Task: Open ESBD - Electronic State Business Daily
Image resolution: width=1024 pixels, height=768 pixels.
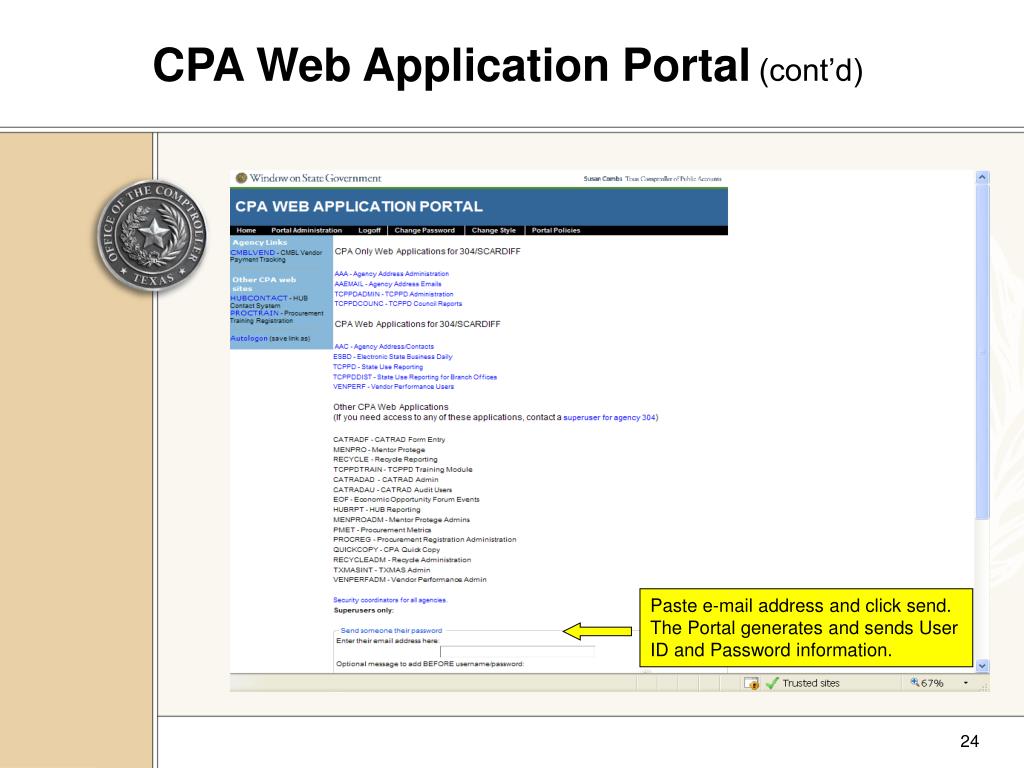Action: pos(392,357)
